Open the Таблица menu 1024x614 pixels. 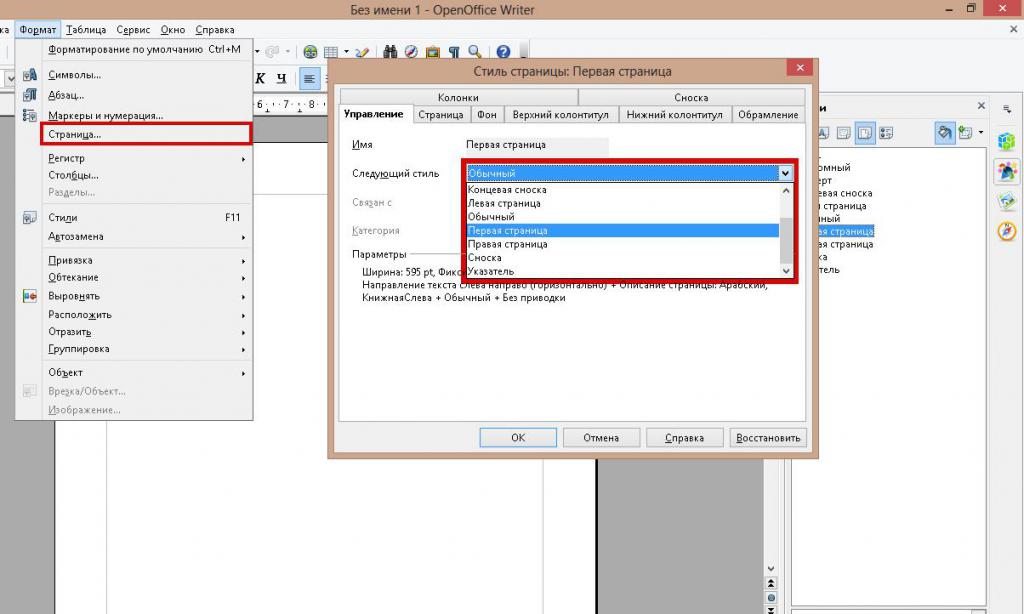coord(86,30)
